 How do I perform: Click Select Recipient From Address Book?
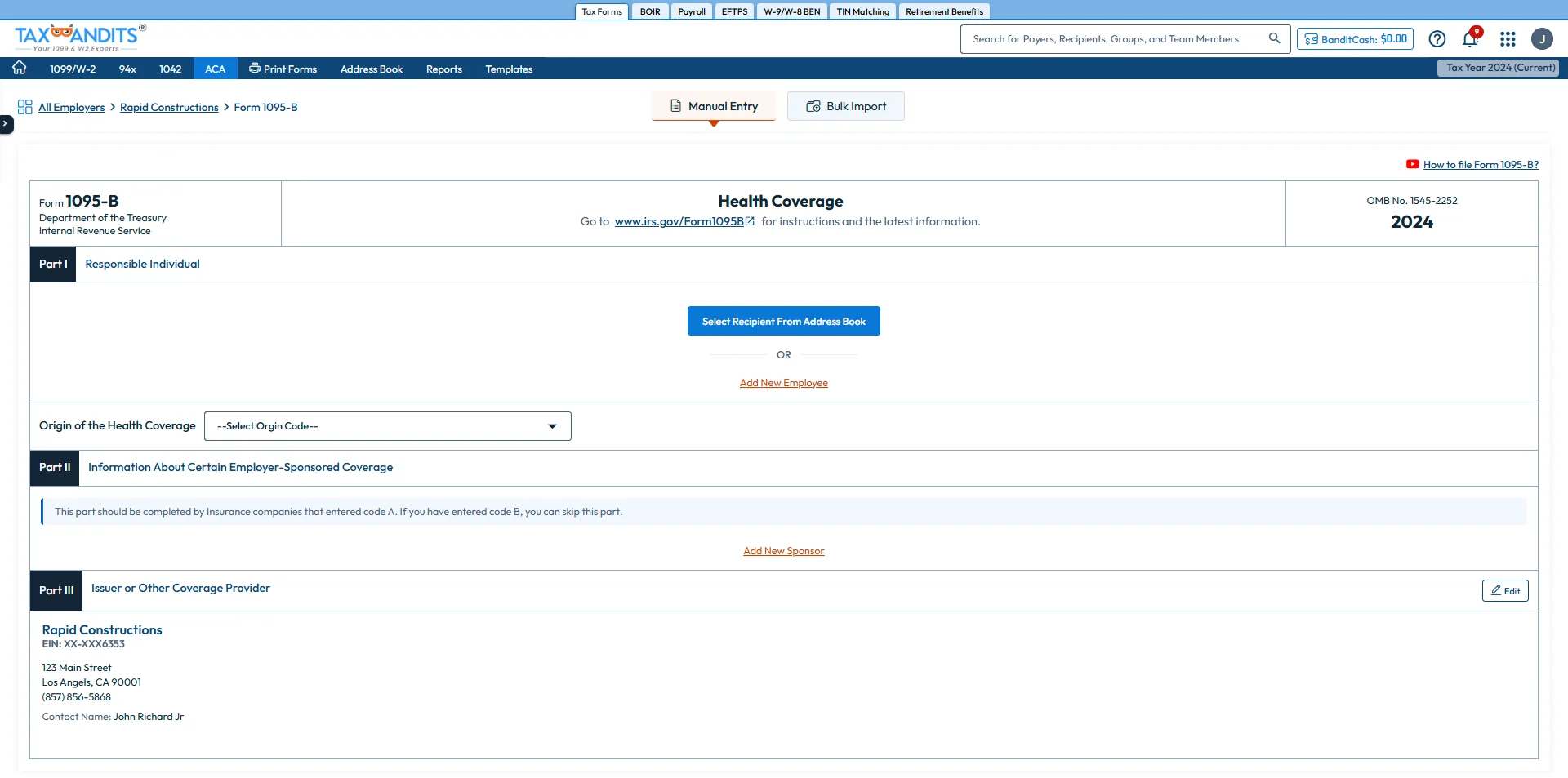pyautogui.click(x=784, y=321)
